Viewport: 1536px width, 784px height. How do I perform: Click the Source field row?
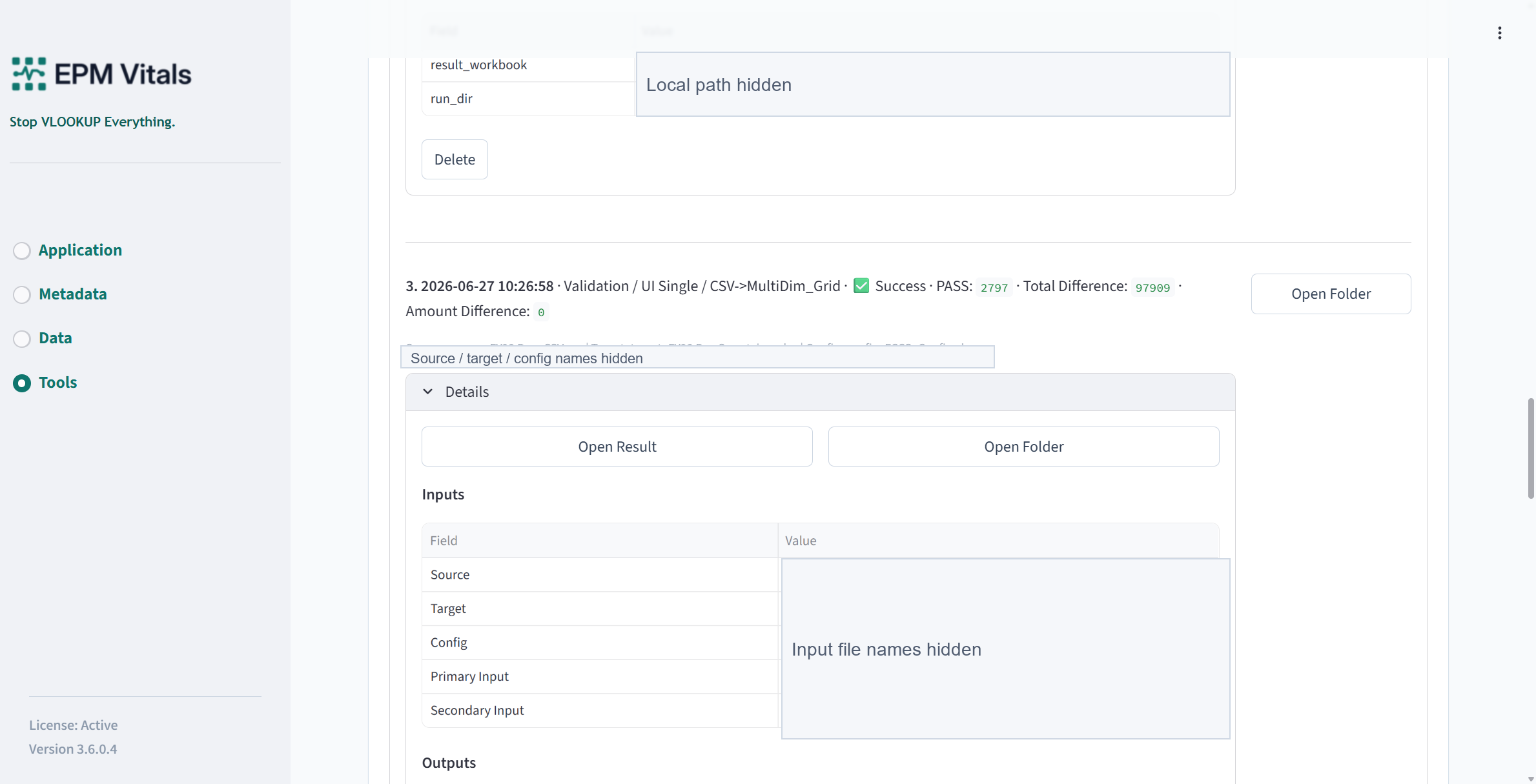[600, 574]
